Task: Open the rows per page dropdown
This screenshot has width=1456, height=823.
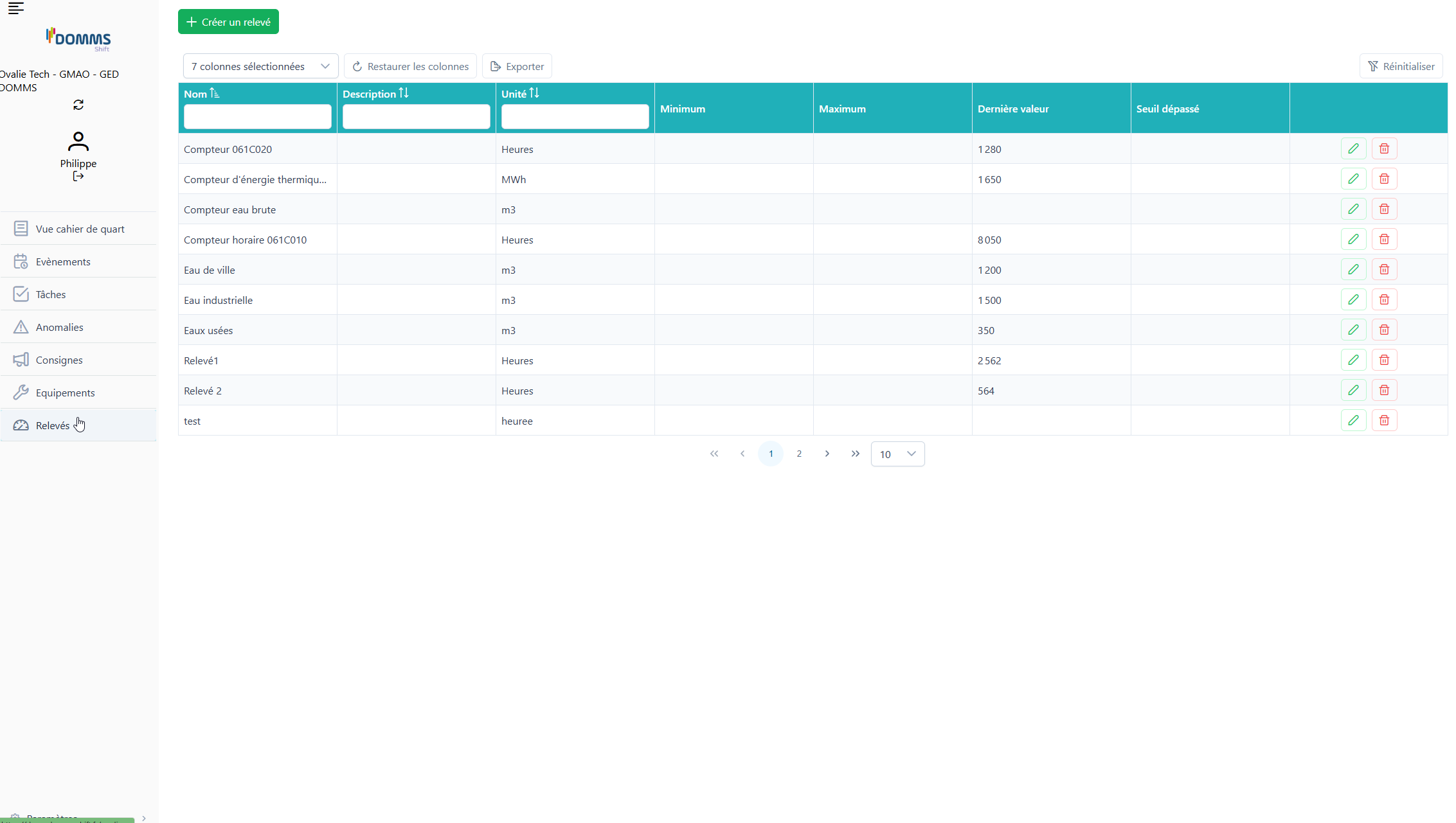Action: (x=897, y=454)
